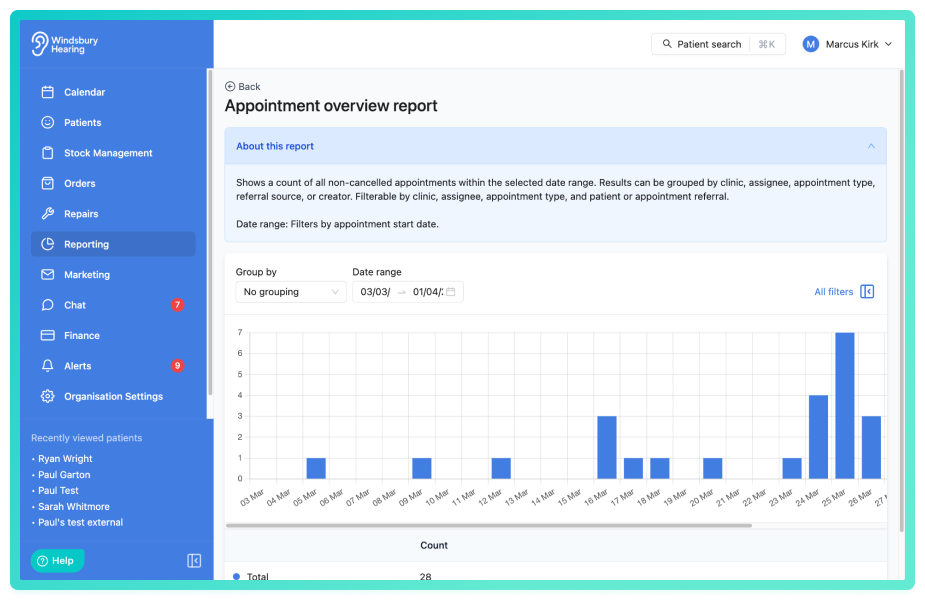Viewport: 925px width, 600px height.
Task: Click the blue Total legend dot
Action: point(237,576)
